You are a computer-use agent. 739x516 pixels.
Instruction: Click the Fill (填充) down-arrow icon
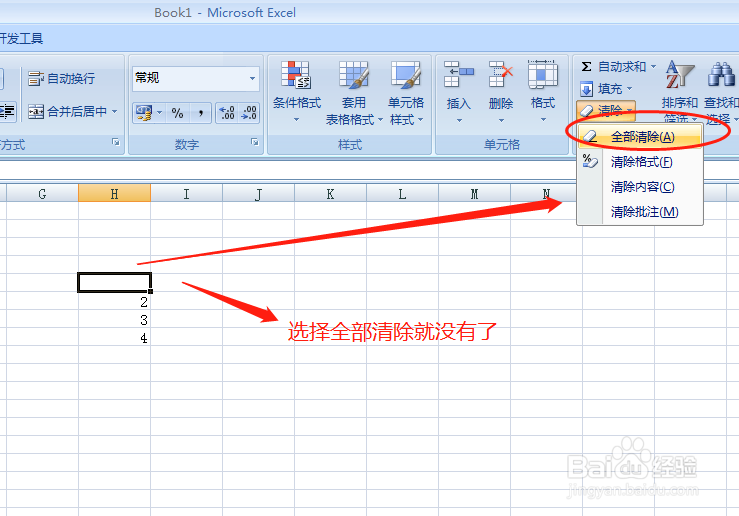coord(586,89)
